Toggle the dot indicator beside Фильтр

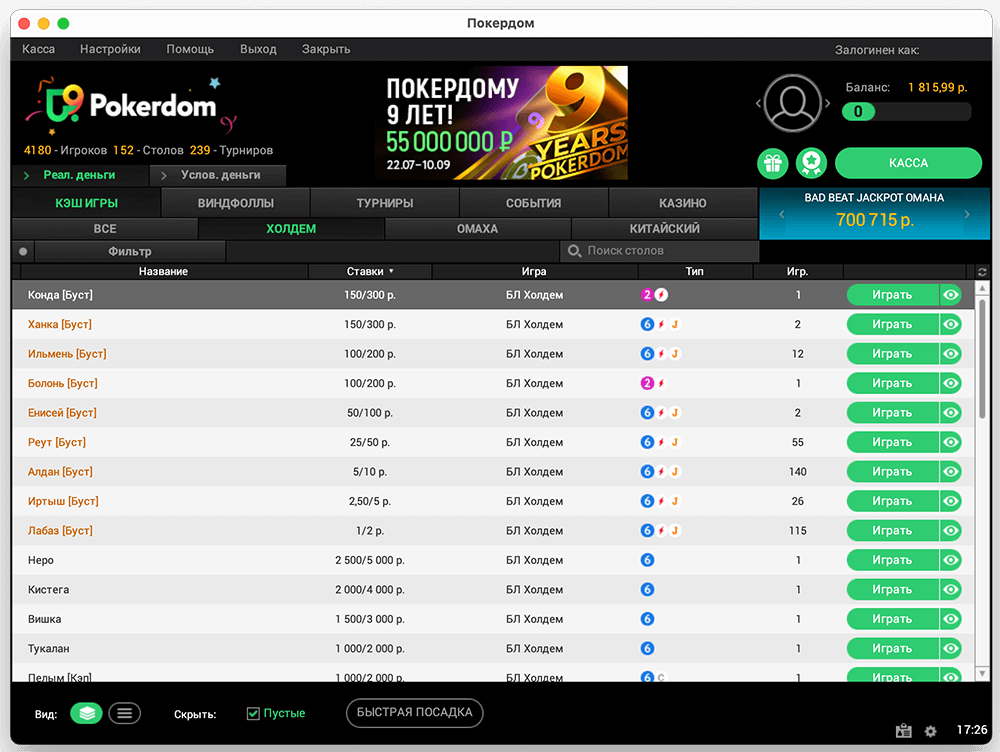click(23, 251)
